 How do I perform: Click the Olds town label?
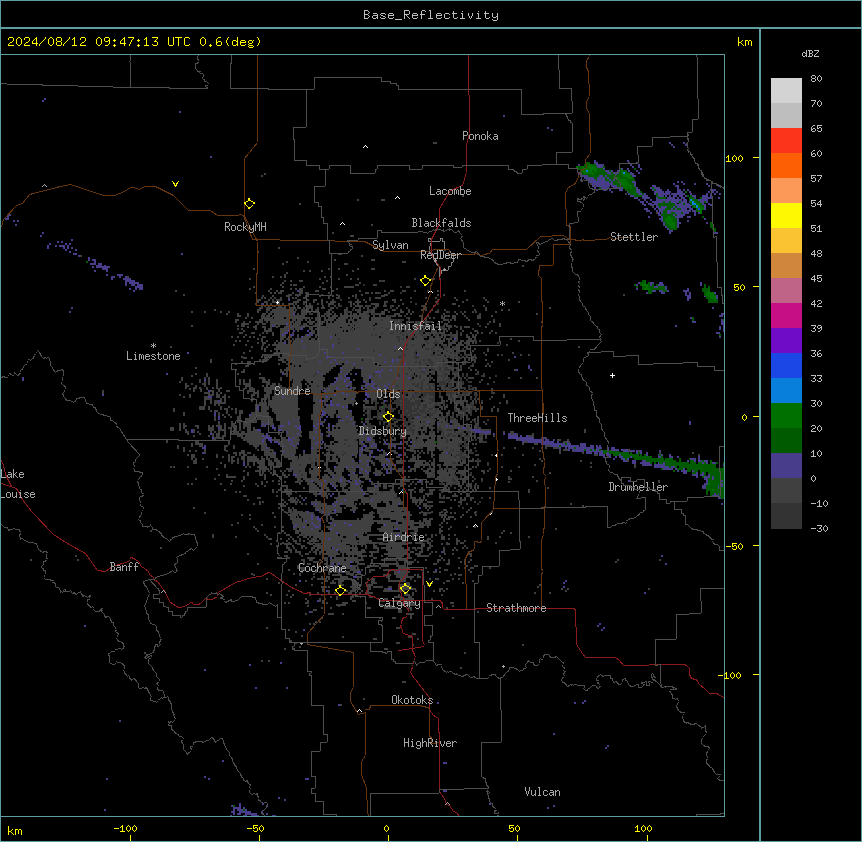(x=388, y=394)
